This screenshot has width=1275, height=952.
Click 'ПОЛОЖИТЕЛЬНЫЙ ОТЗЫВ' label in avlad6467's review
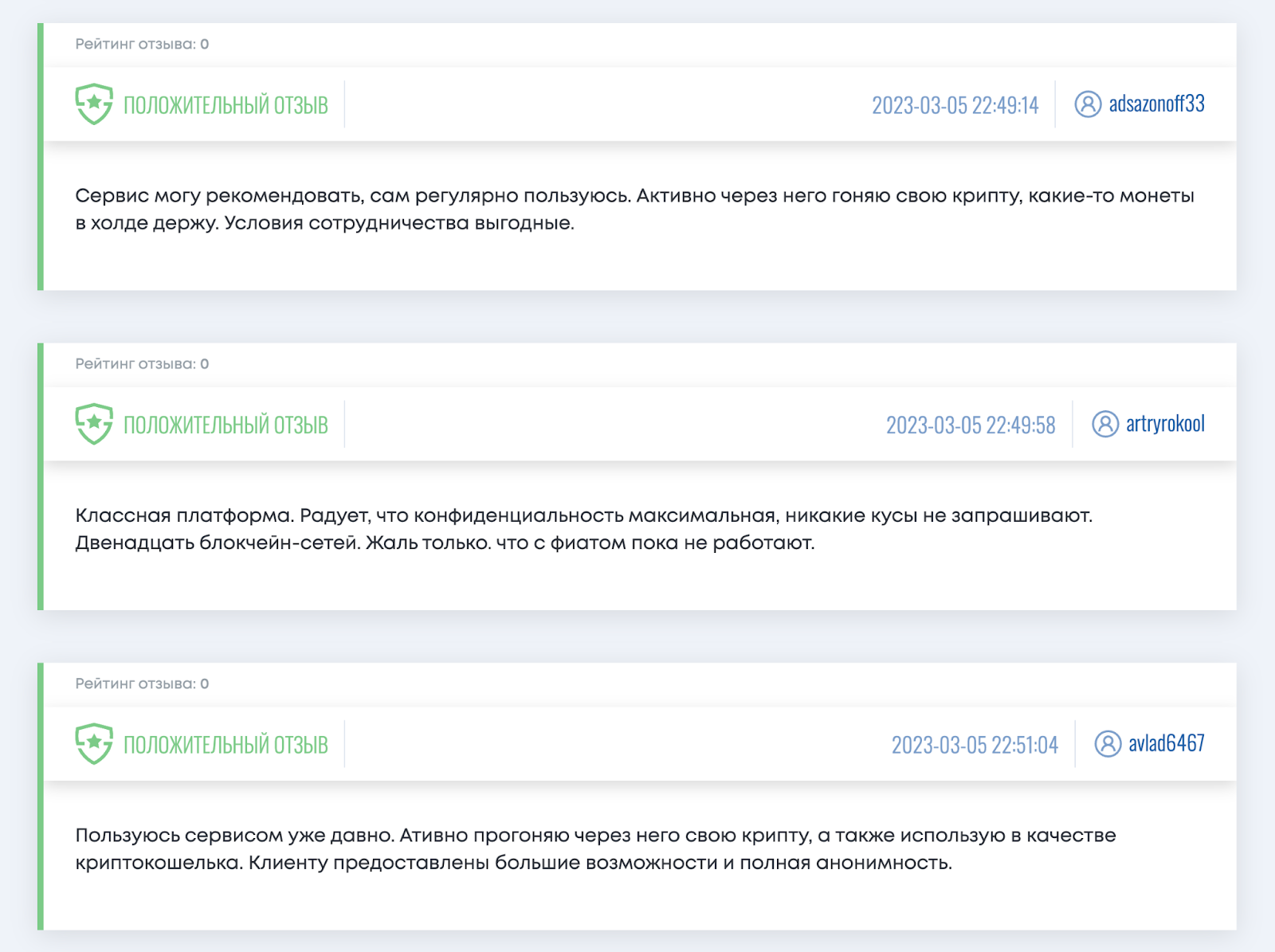point(226,745)
